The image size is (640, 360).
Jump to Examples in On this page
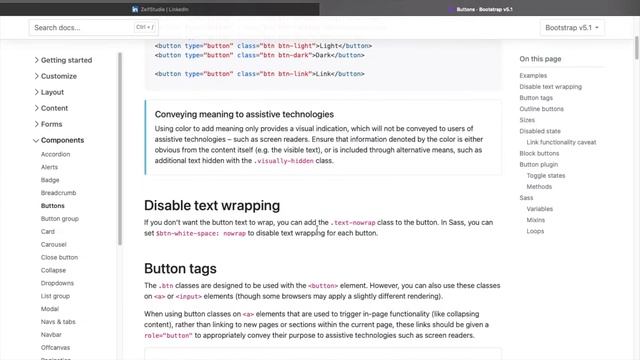[533, 76]
